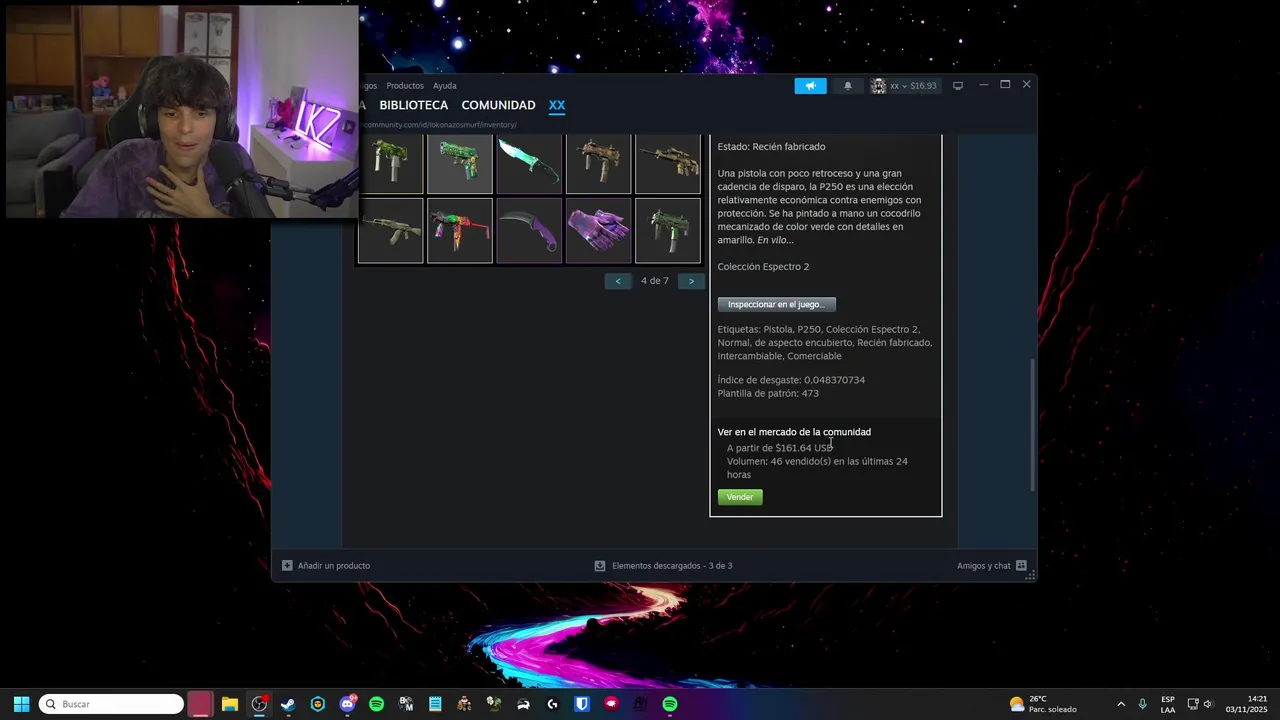Image resolution: width=1280 pixels, height=720 pixels.
Task: Click the price text A partir de $161.64
Action: pos(780,448)
